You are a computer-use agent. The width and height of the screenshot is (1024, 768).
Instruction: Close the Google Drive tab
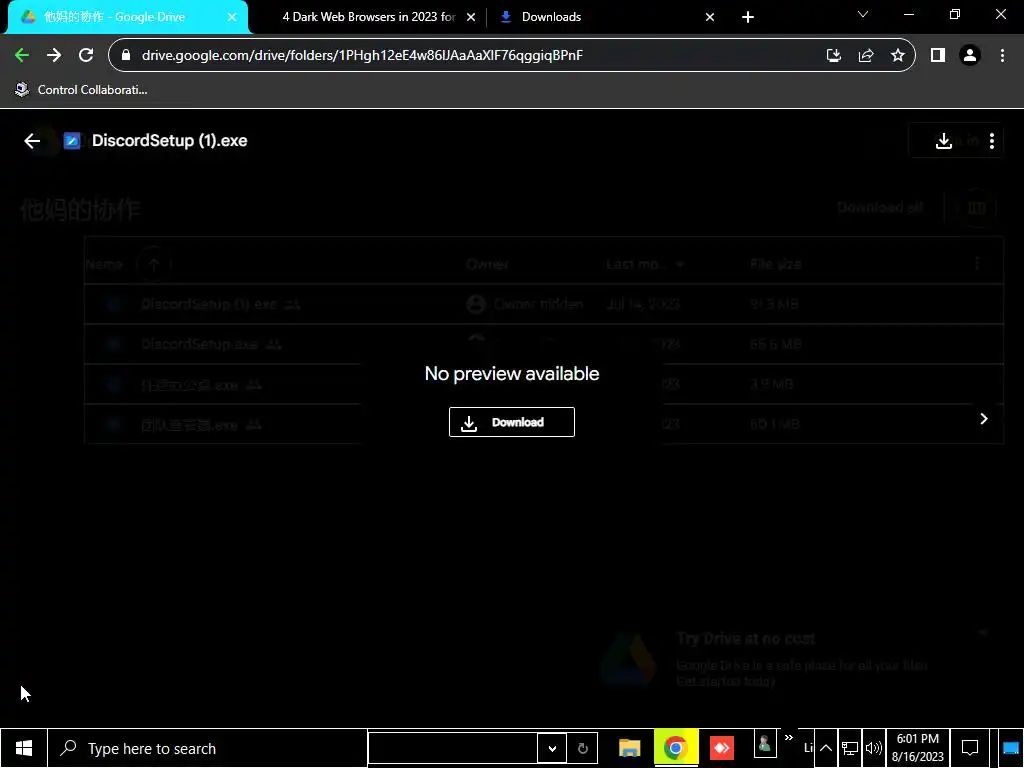[232, 17]
